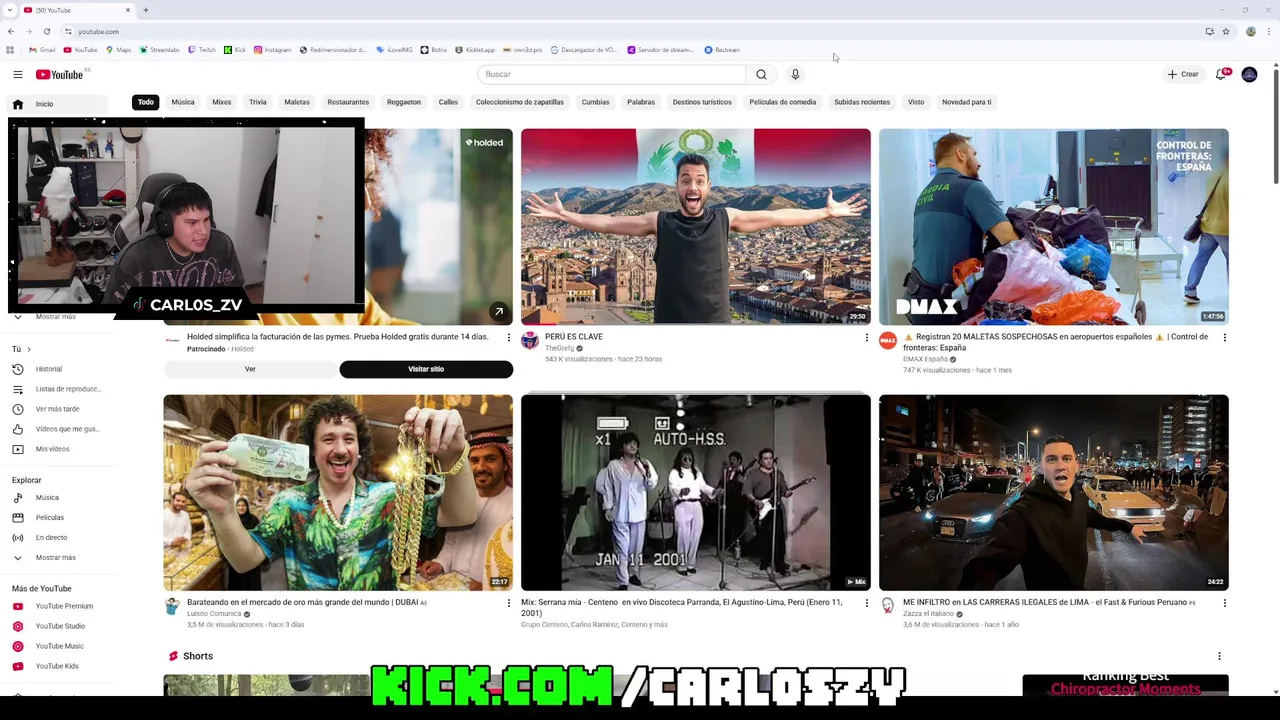Click Ver button on Holded ad
The height and width of the screenshot is (720, 1280).
point(250,369)
